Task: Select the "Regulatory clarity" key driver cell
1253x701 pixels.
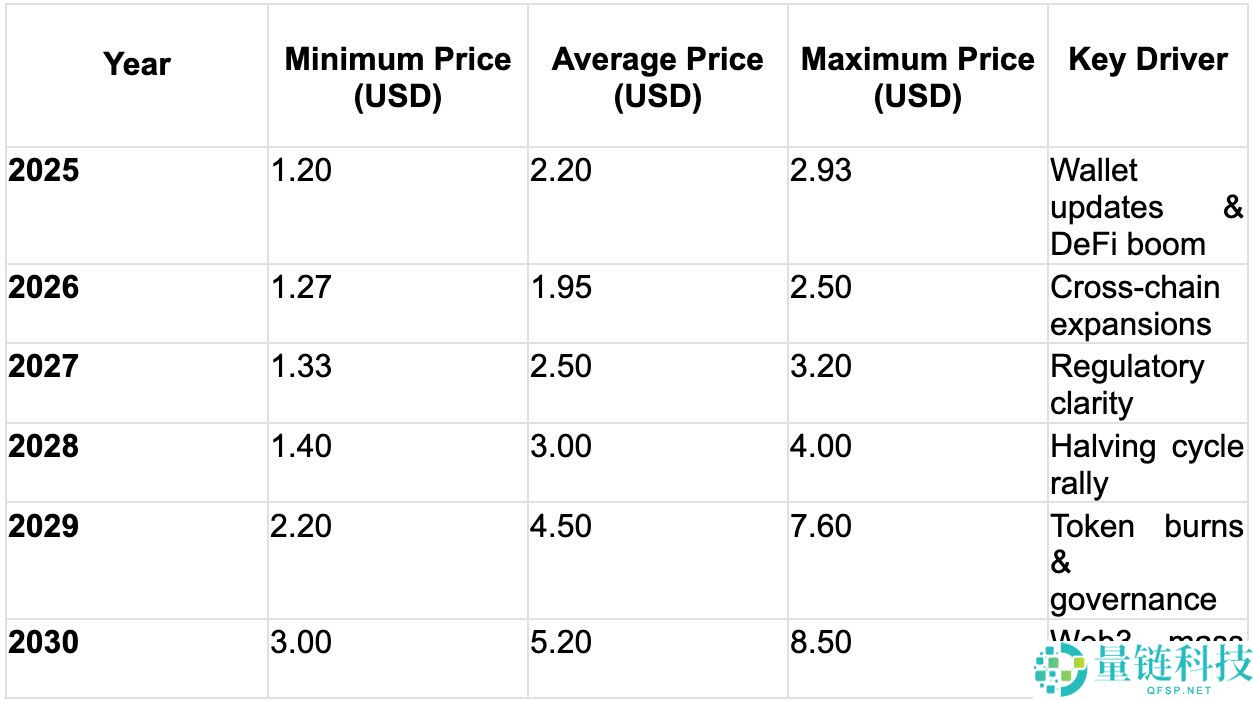Action: (x=1127, y=385)
